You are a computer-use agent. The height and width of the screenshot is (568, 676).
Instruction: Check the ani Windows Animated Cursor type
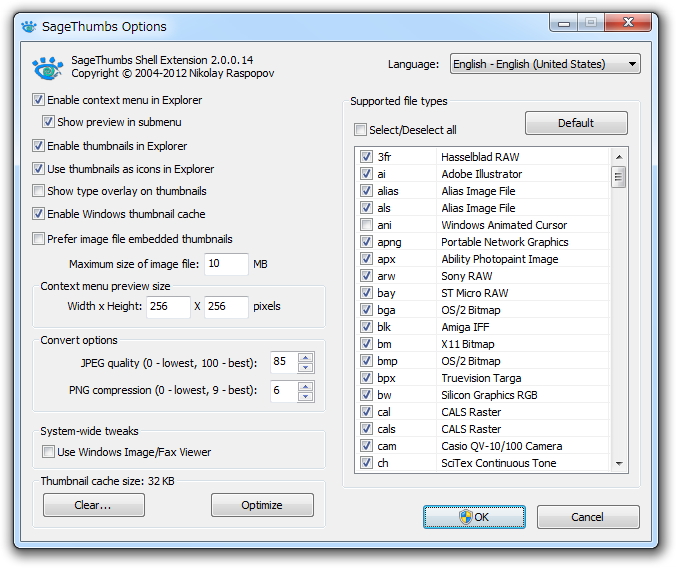tap(366, 225)
